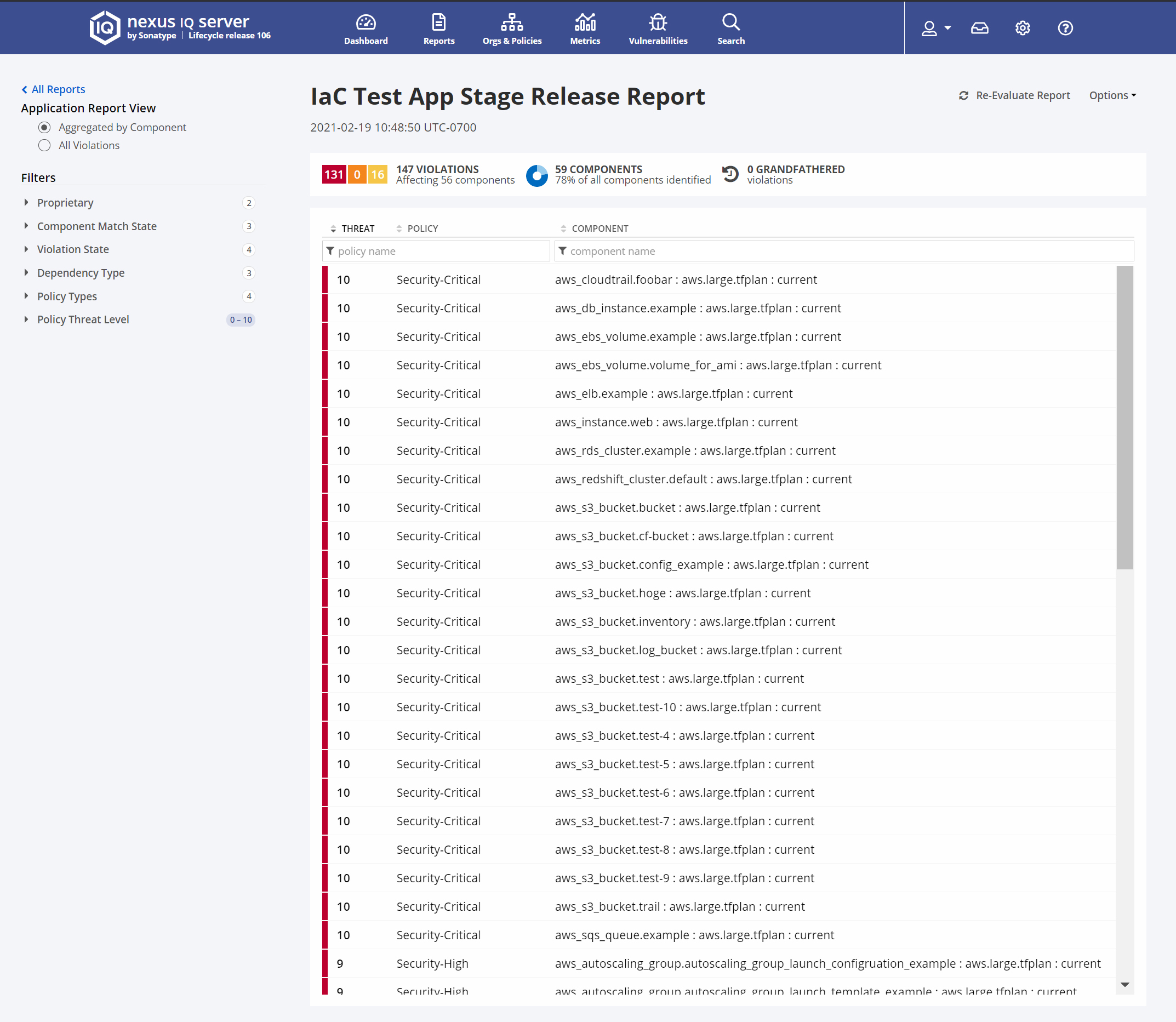The height and width of the screenshot is (1022, 1176).
Task: Open the Dashboard gauge icon
Action: tap(366, 23)
